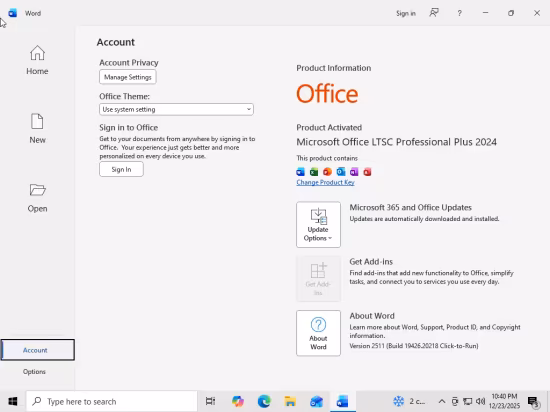550x412 pixels.
Task: Click the disabled Get Add-ins button
Action: (x=318, y=279)
